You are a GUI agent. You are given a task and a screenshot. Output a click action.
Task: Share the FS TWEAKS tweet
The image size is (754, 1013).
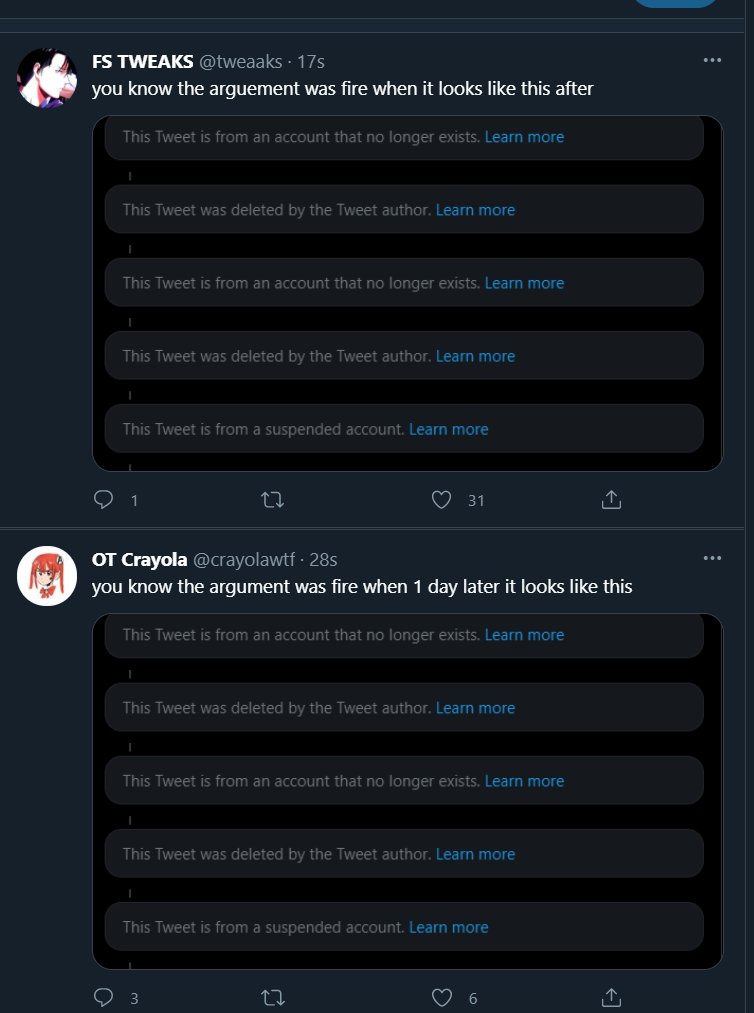(x=611, y=499)
